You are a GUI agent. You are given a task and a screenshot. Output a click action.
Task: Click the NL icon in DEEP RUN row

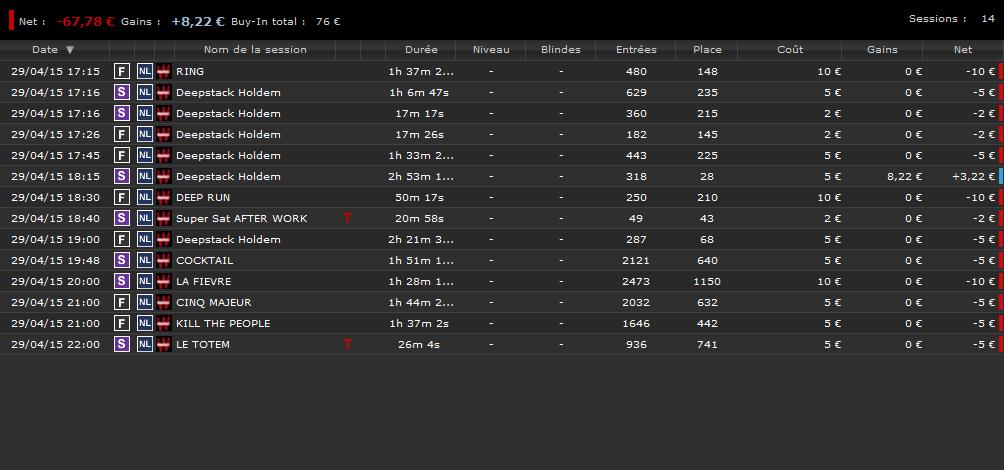(145, 197)
